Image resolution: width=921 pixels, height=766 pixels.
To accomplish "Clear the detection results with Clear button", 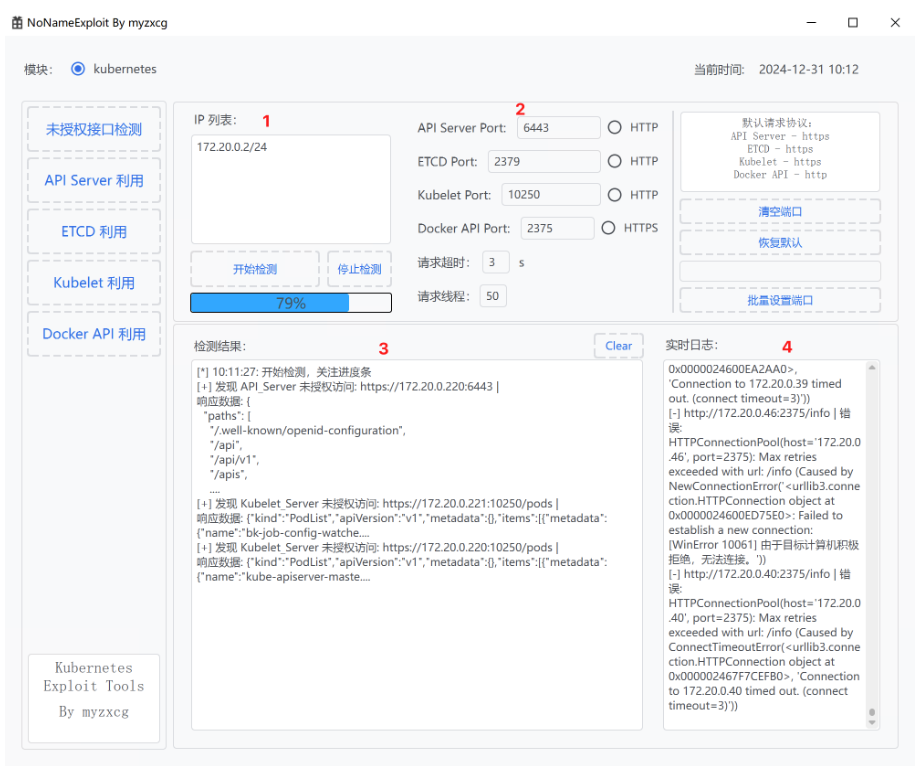I will click(x=619, y=346).
